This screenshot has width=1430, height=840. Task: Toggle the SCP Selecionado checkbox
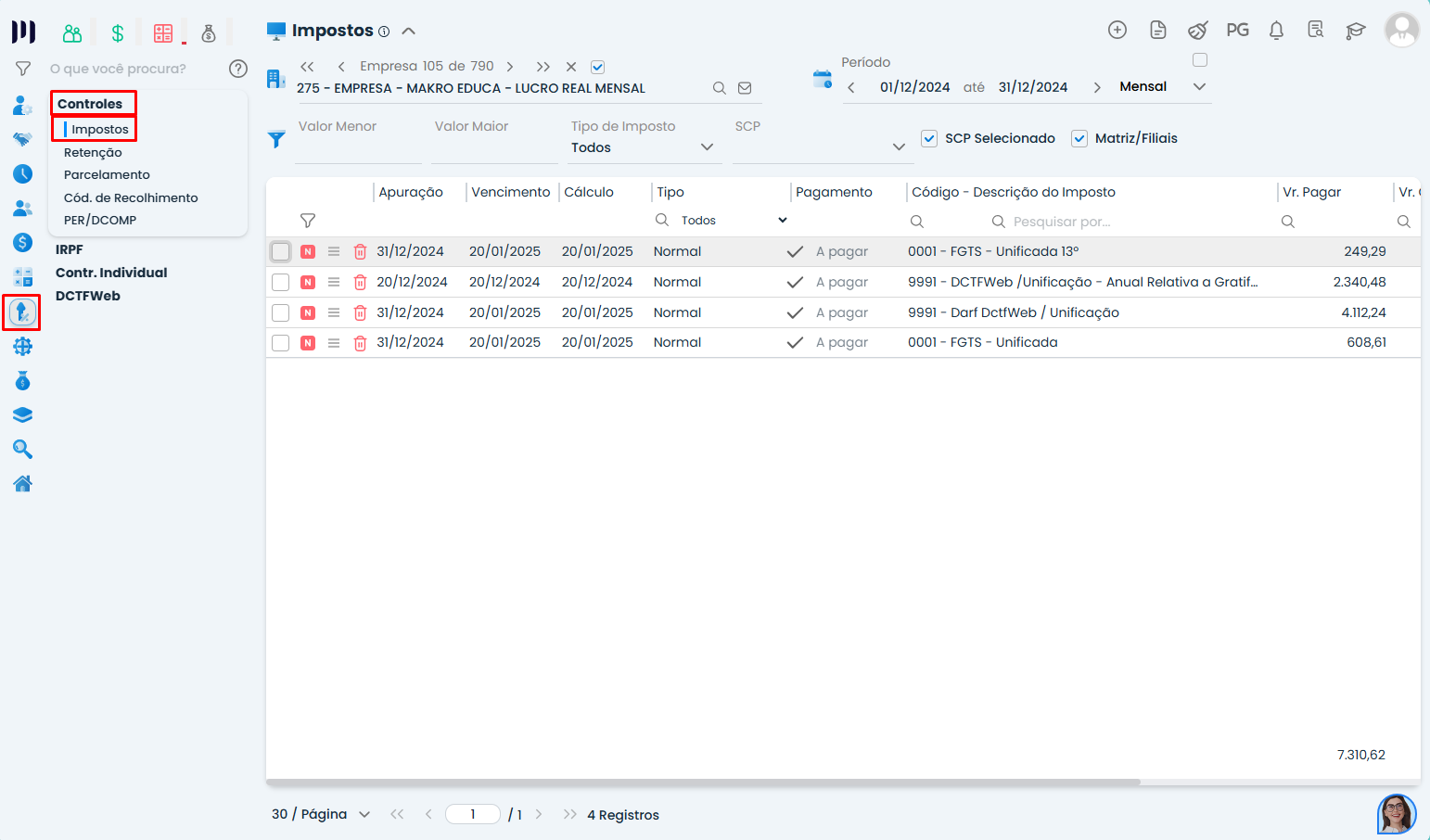point(929,138)
